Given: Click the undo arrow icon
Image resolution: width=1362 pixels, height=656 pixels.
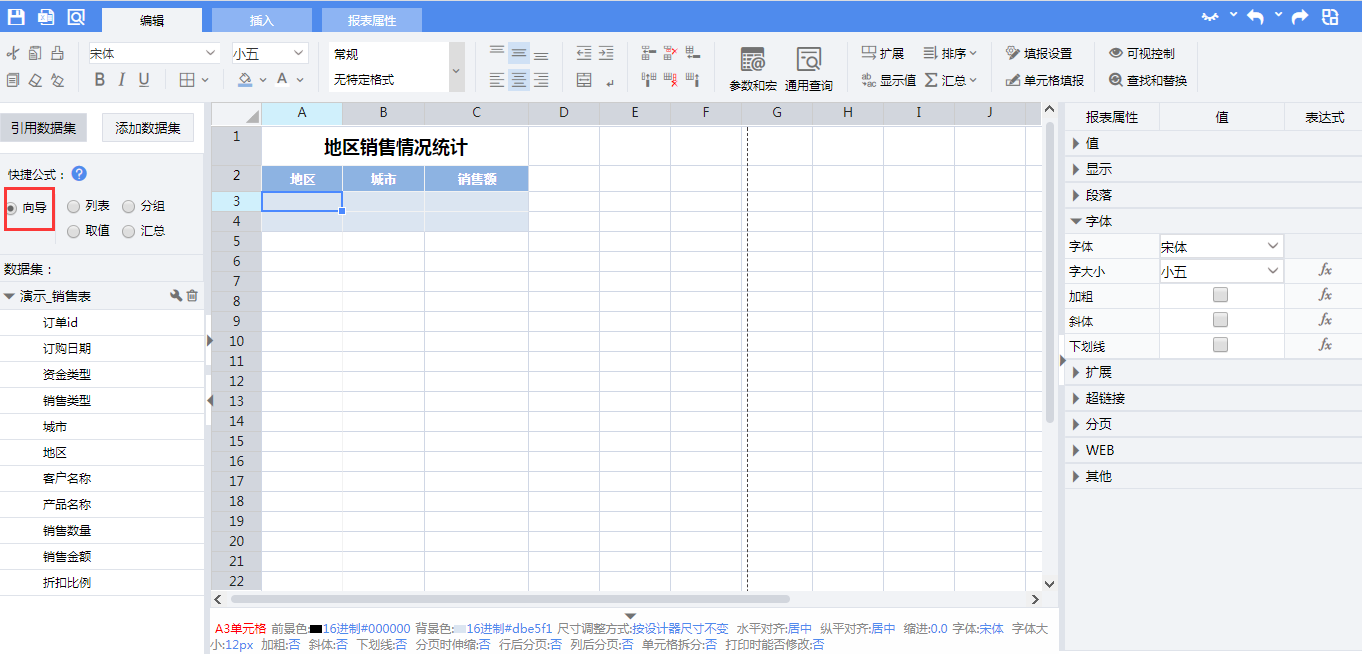Looking at the screenshot, I should point(1254,17).
